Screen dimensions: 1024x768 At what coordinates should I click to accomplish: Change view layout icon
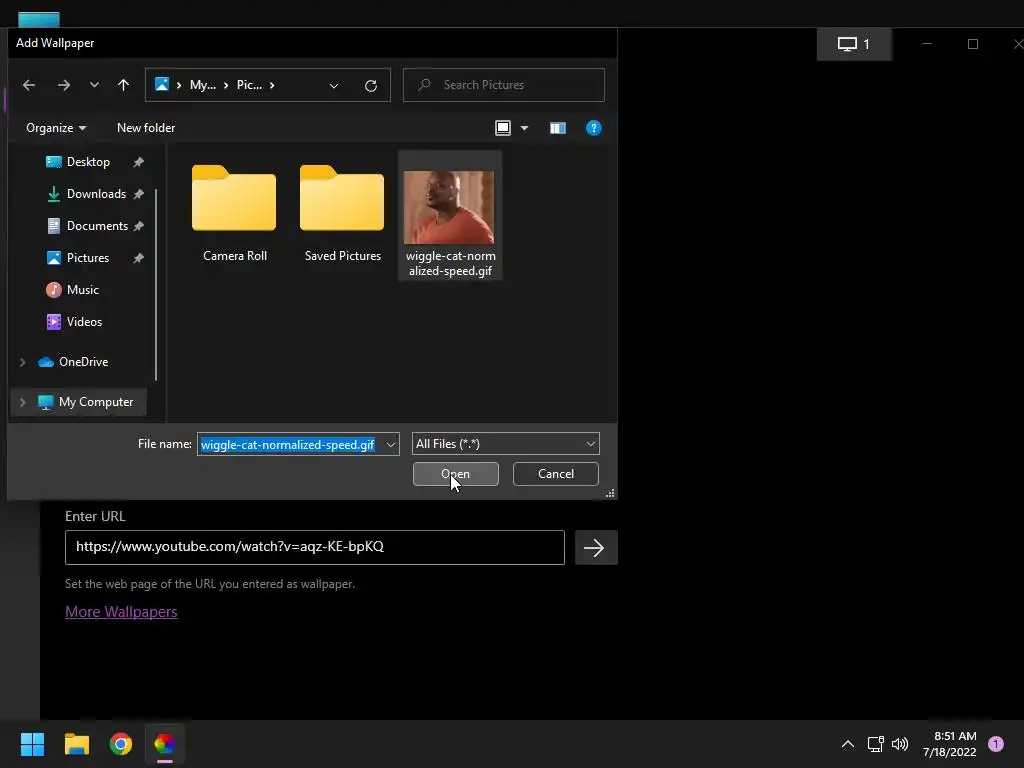click(x=503, y=128)
